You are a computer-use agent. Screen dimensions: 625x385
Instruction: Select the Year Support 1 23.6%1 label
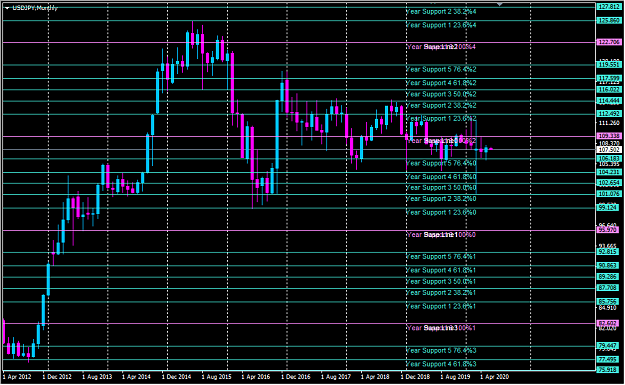(x=441, y=306)
